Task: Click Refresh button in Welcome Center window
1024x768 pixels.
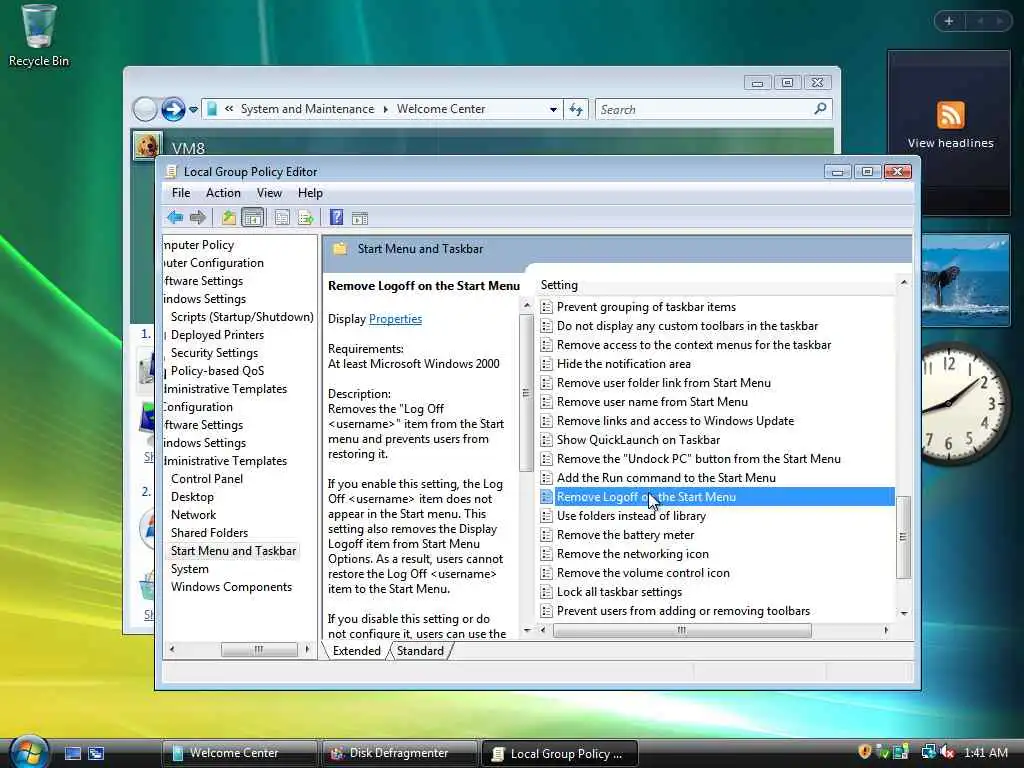Action: [575, 109]
